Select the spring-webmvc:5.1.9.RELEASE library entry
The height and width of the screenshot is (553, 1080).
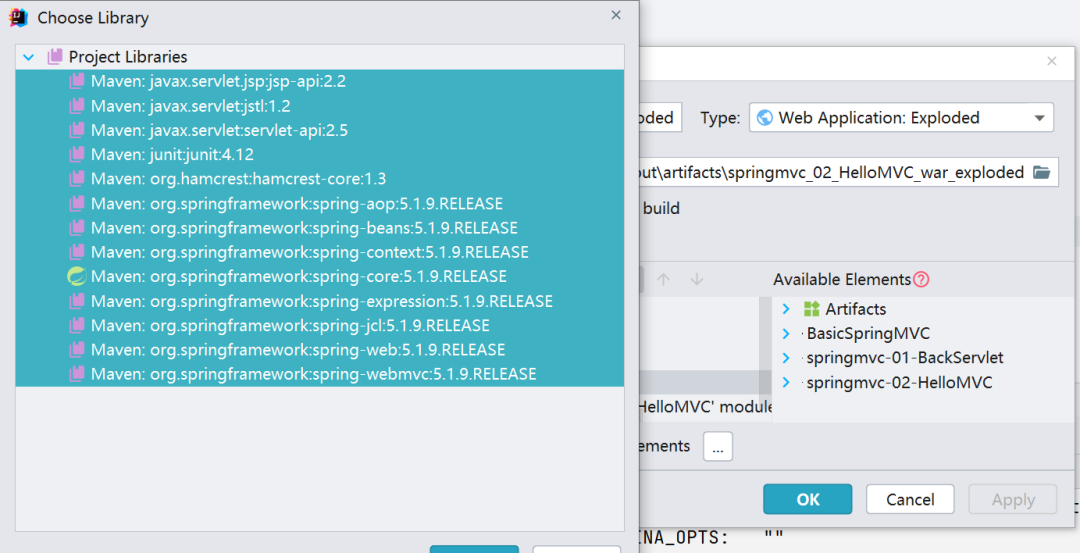[320, 374]
